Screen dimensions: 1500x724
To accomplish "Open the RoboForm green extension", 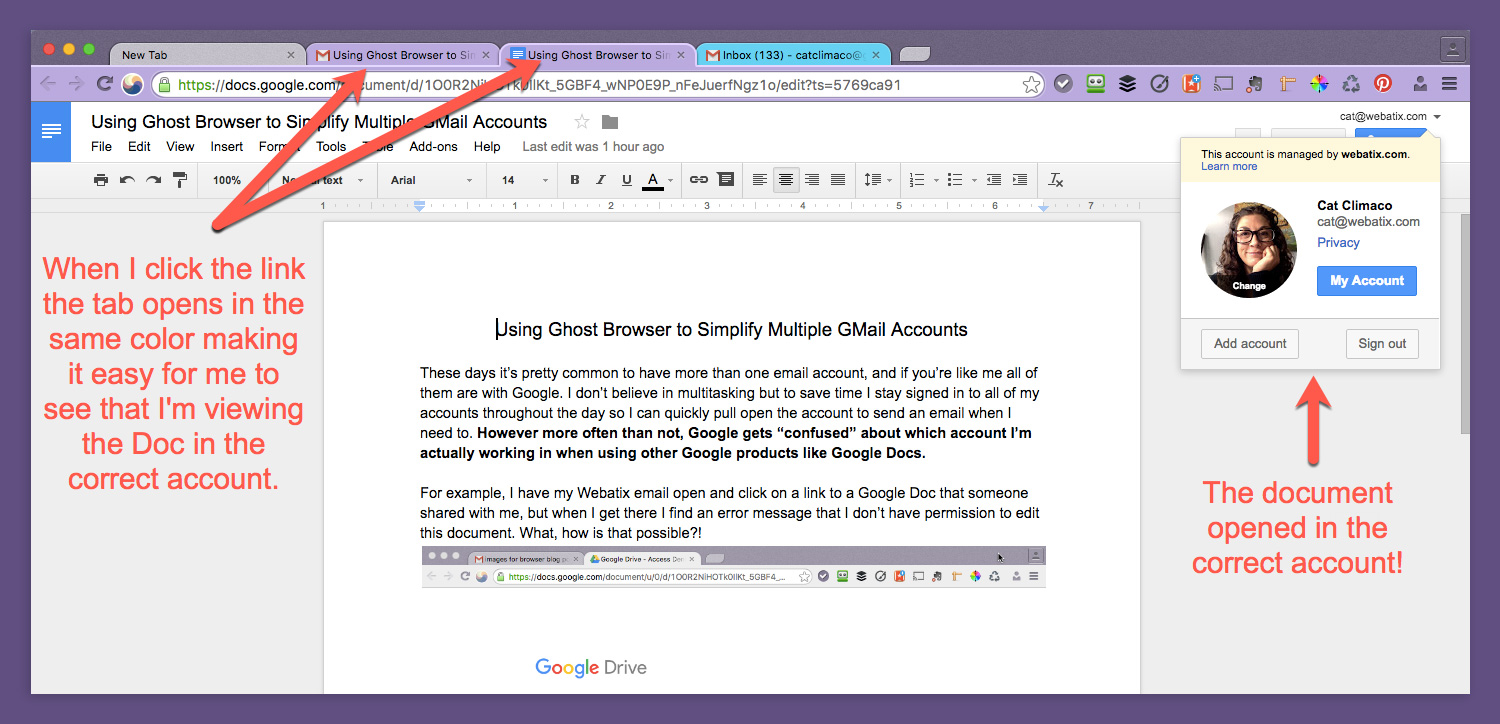I will pos(1096,85).
